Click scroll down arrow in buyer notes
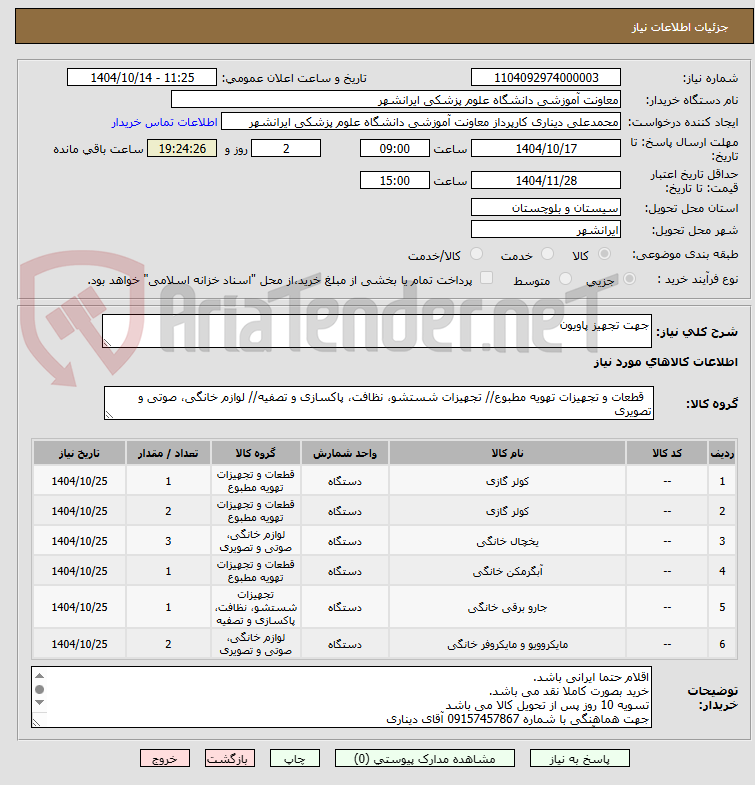 coord(40,702)
